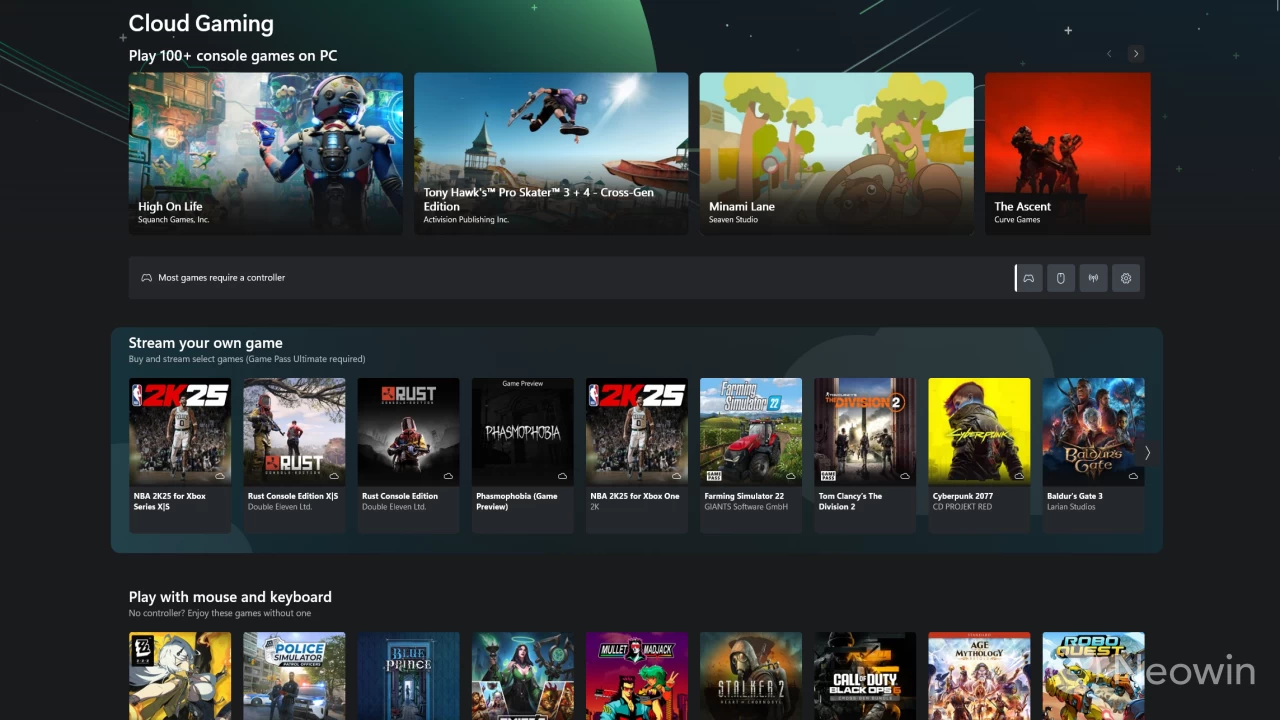Select the Cyberpunk 2077 cover art
The image size is (1280, 720).
point(979,431)
